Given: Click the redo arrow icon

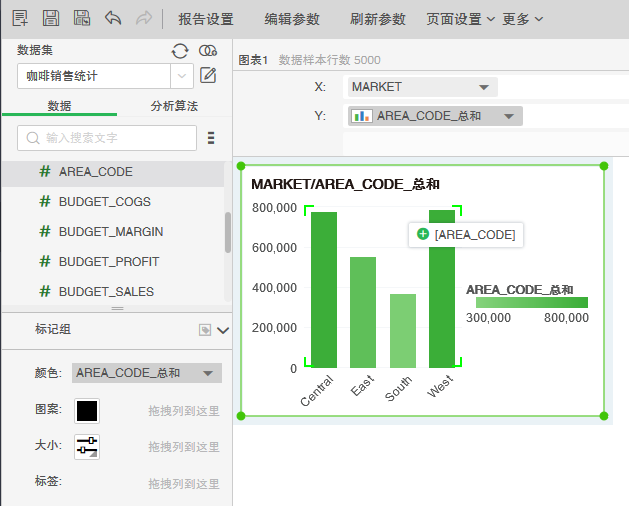Looking at the screenshot, I should [x=143, y=18].
